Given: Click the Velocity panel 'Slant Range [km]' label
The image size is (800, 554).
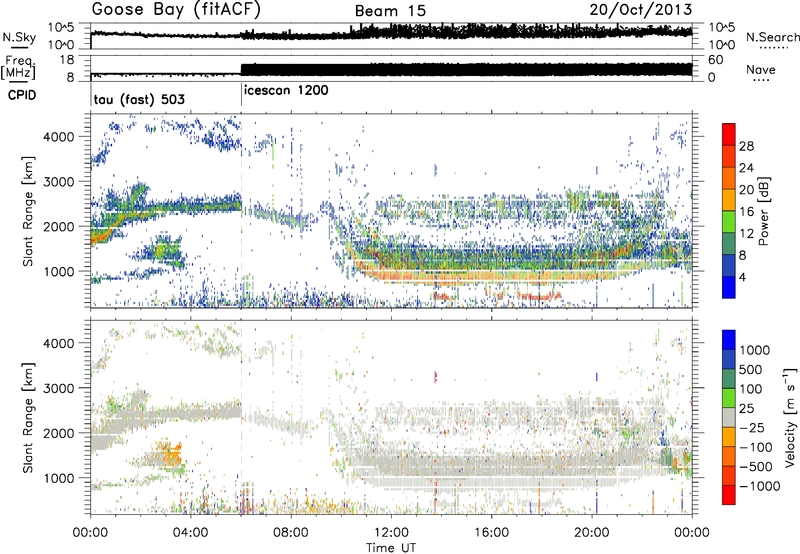Looking at the screenshot, I should tap(28, 418).
